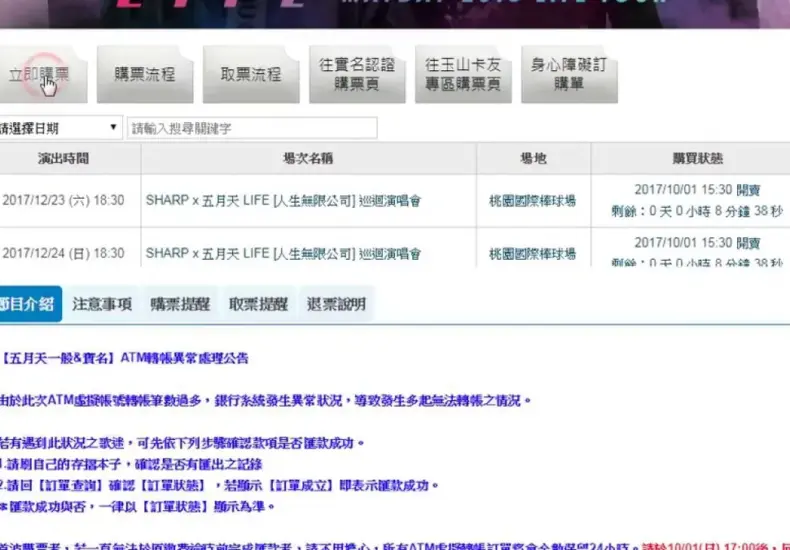Open the 購票流程 page

[x=145, y=75]
